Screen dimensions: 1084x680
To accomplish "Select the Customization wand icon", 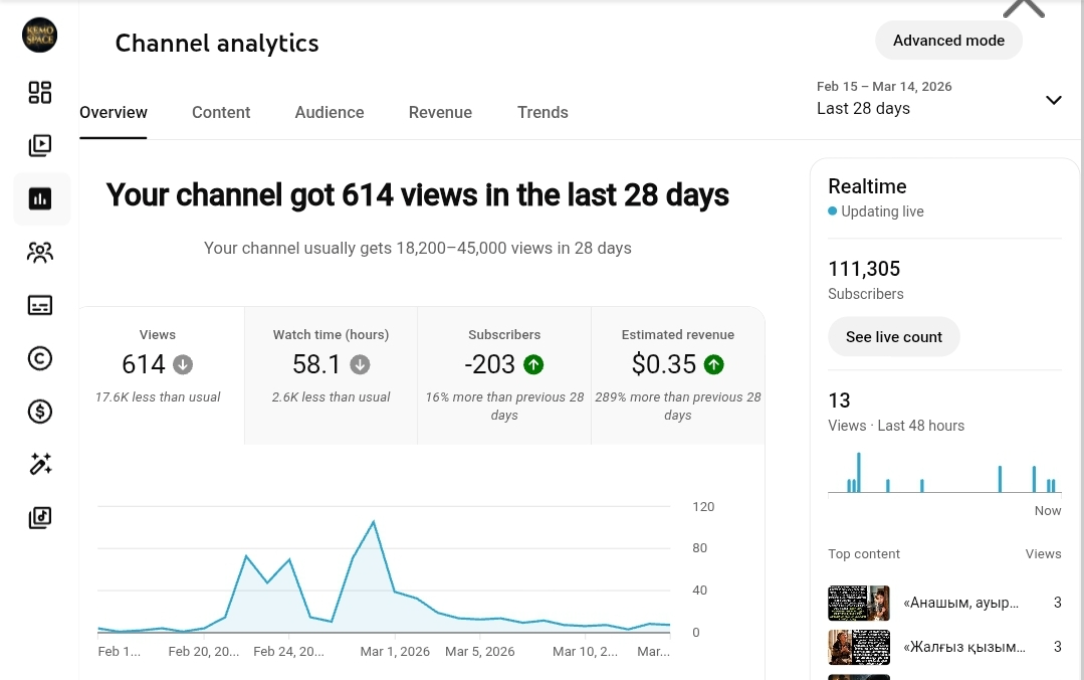I will click(40, 463).
